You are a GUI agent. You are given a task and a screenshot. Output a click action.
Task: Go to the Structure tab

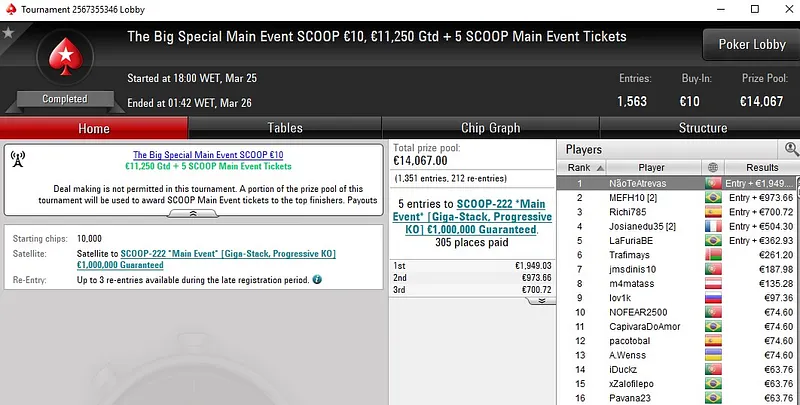pyautogui.click(x=702, y=128)
